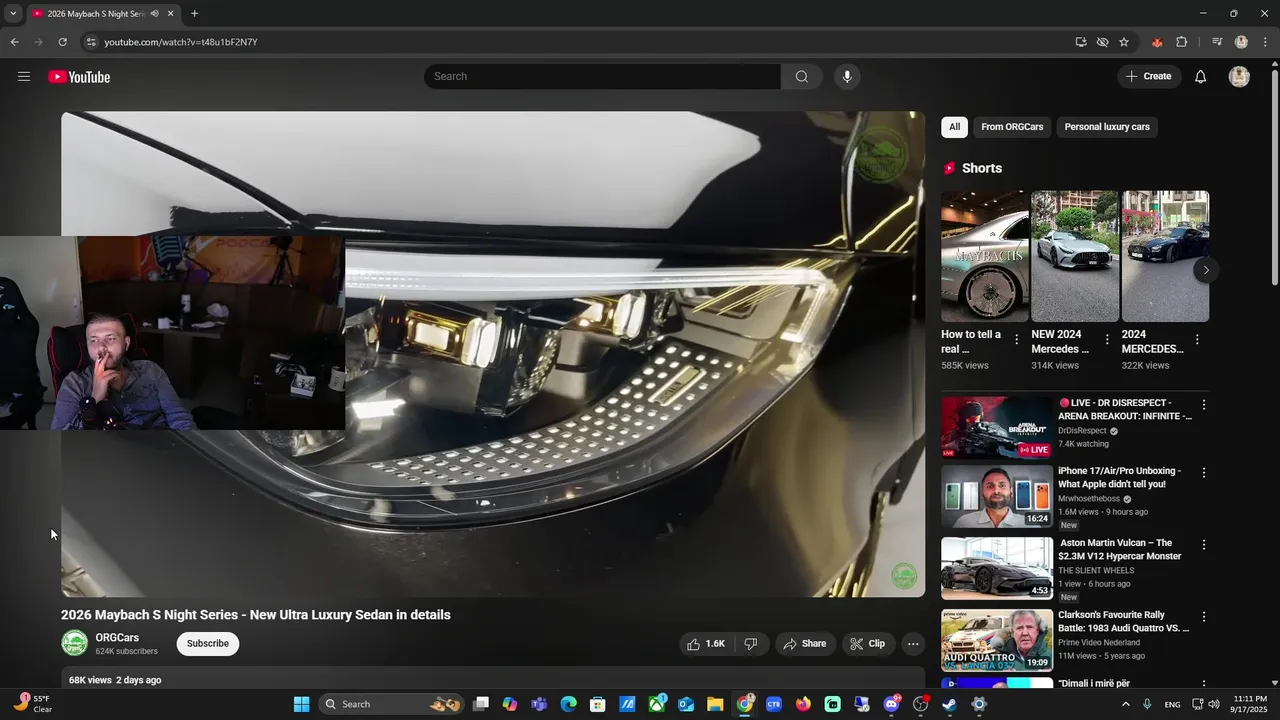Open options for 2024 MERCEDES short

pos(1197,340)
